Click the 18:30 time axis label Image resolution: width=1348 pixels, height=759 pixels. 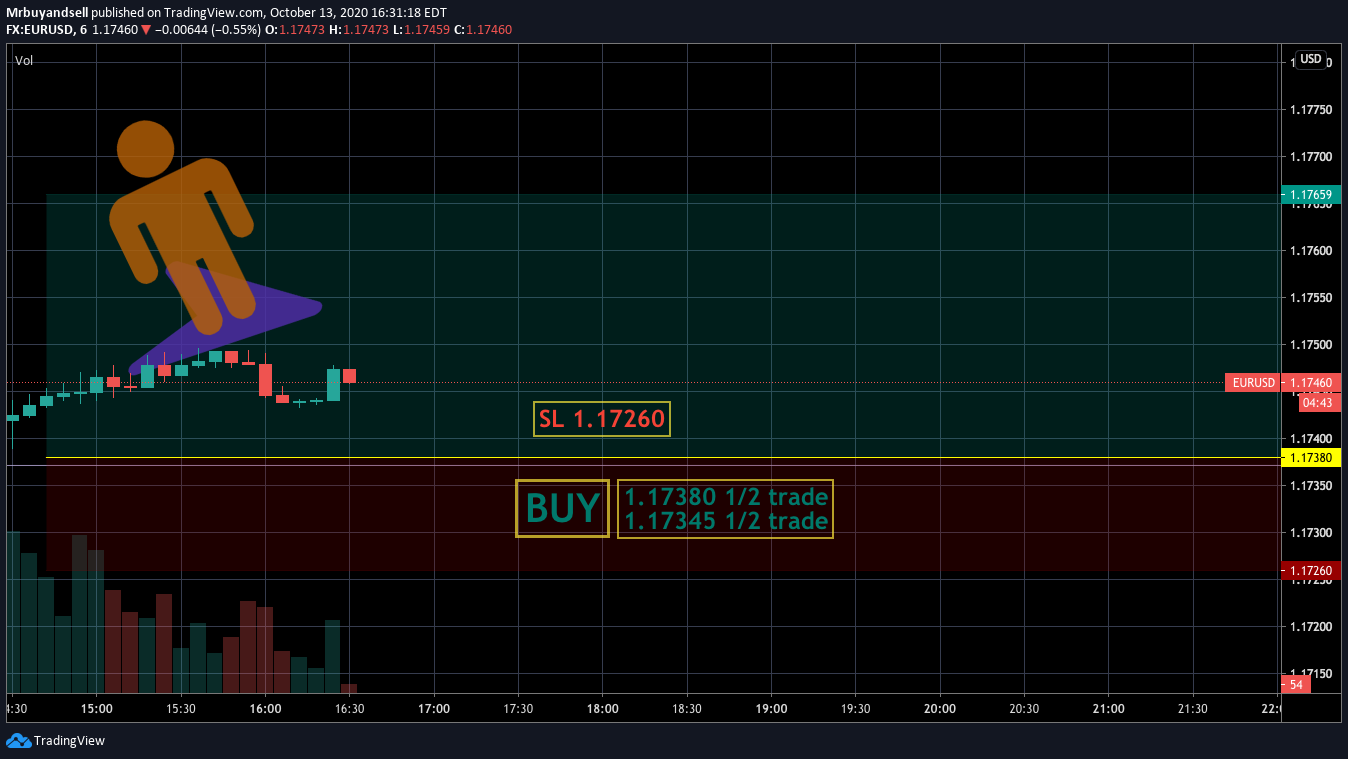686,709
